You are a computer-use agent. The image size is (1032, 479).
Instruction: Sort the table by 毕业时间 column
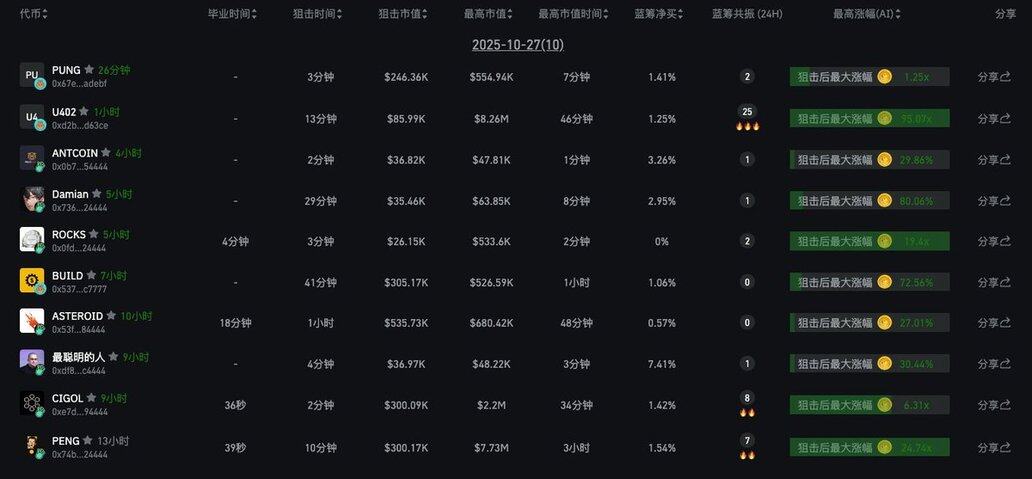pos(232,14)
